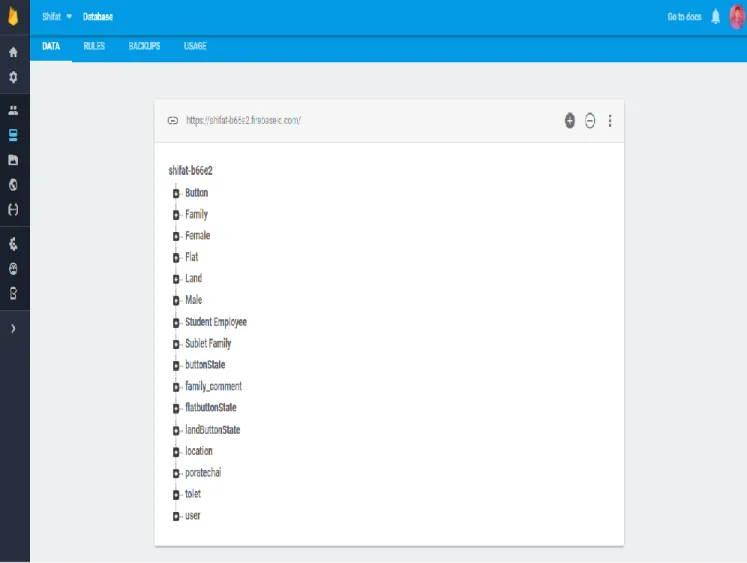Select the Button key label
Screen dimensions: 747x563
(x=197, y=193)
